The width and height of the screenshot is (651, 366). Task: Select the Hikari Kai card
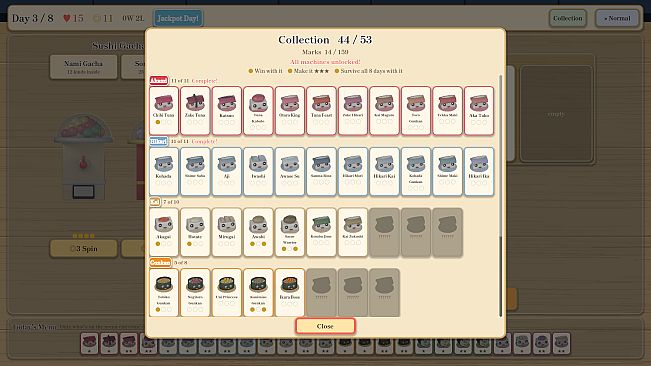(384, 171)
